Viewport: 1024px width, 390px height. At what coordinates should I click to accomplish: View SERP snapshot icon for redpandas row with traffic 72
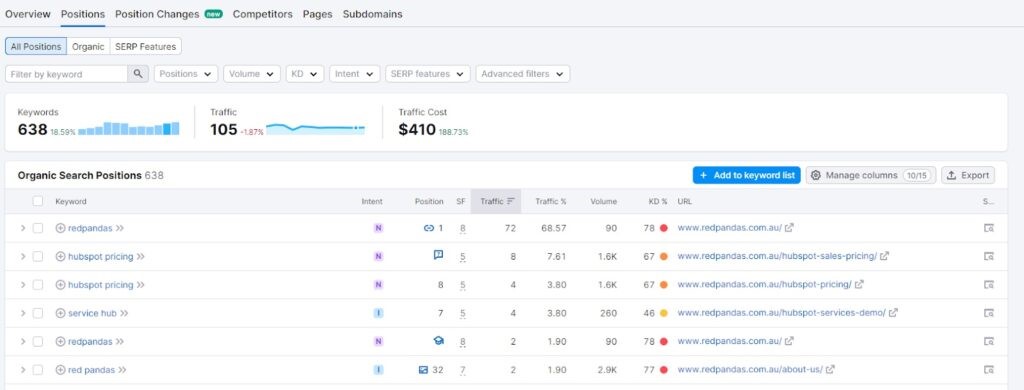point(989,228)
